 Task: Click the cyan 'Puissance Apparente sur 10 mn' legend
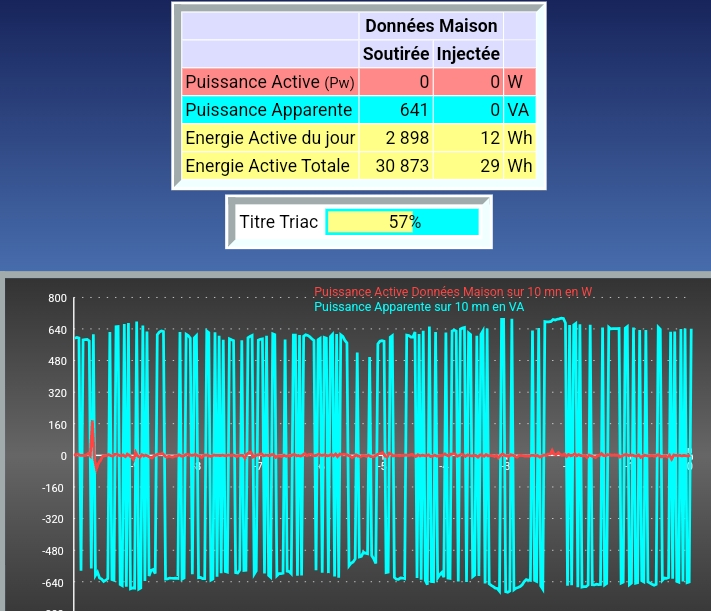pos(419,307)
